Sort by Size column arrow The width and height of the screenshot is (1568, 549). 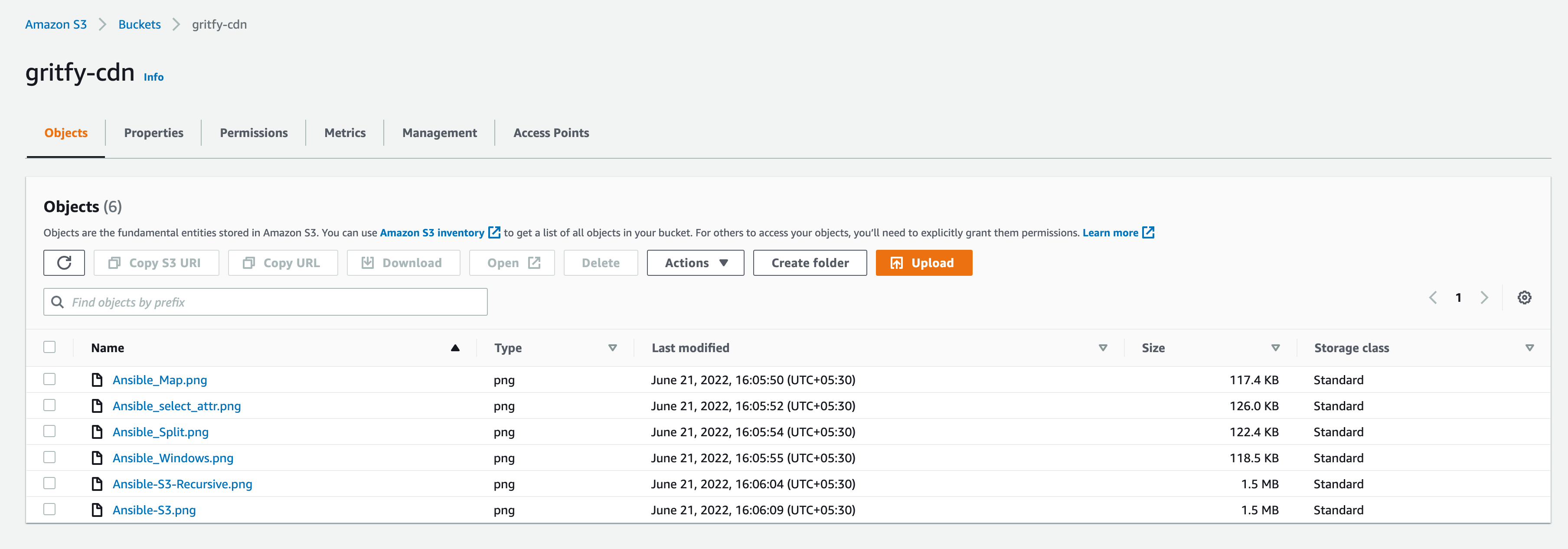pos(1275,348)
